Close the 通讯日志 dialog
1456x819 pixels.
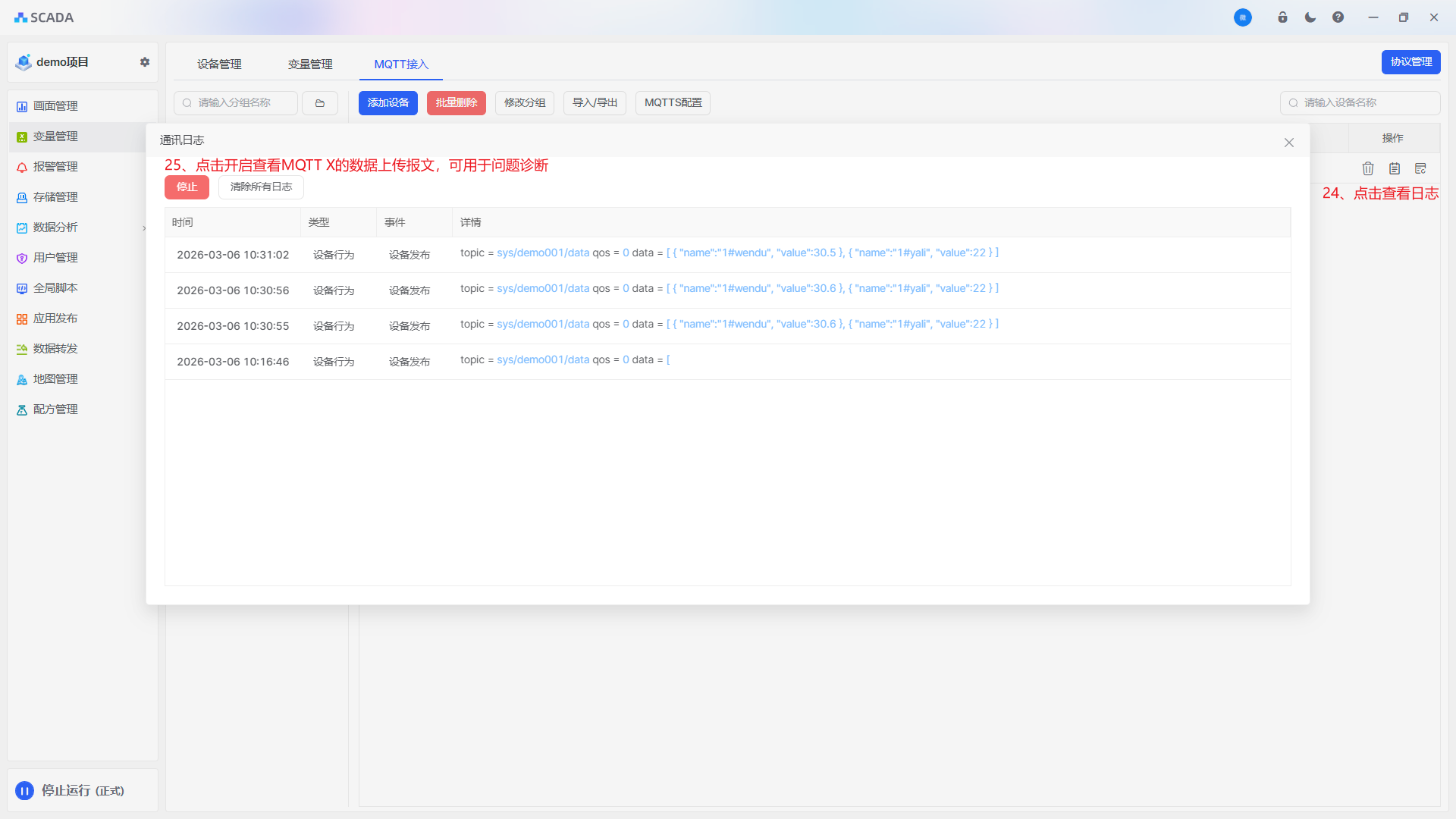1288,143
